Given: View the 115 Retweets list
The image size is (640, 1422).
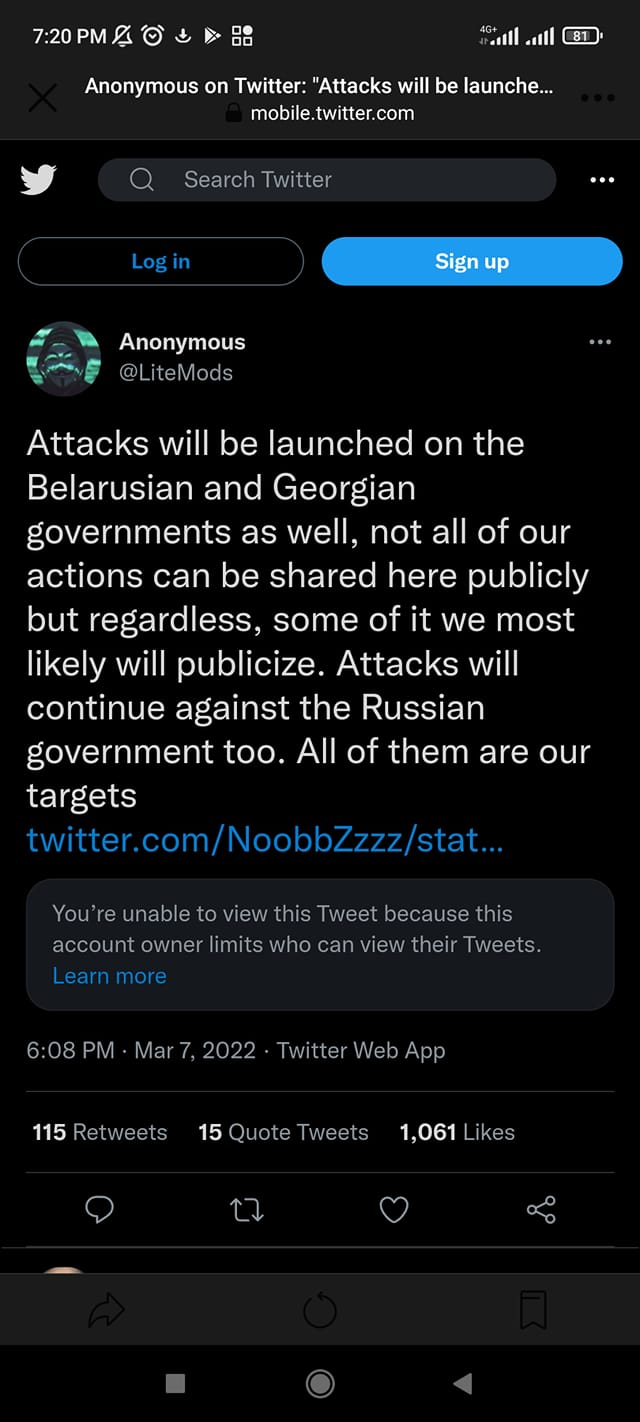Looking at the screenshot, I should (x=100, y=1132).
